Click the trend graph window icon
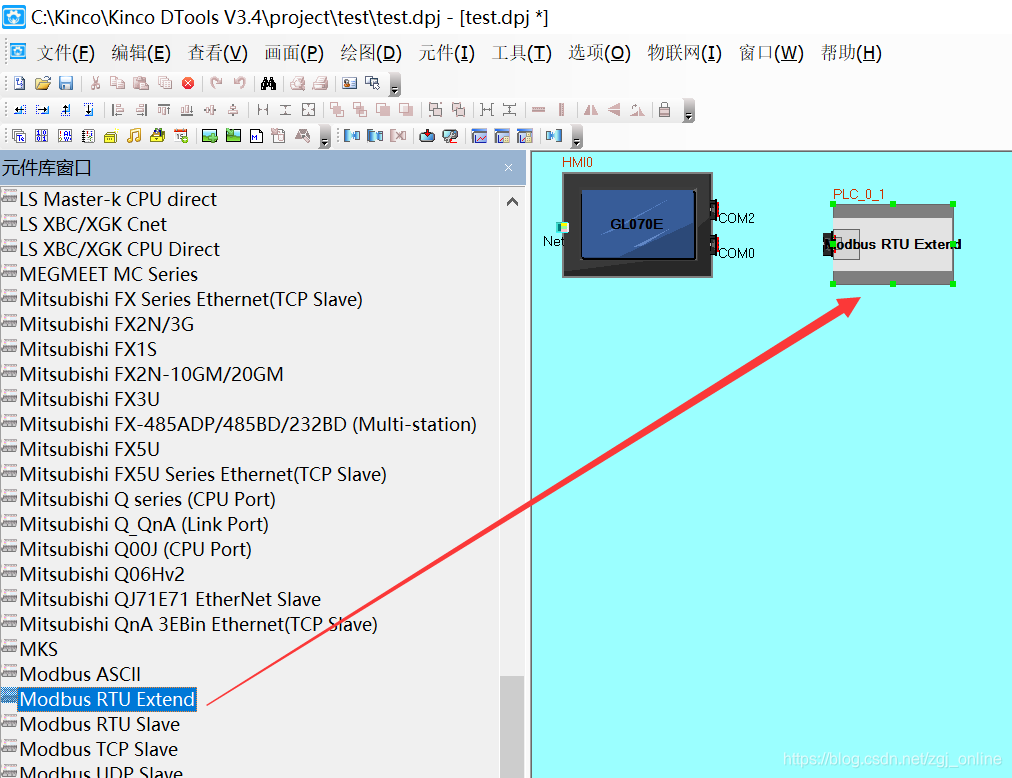1012x778 pixels. 479,136
